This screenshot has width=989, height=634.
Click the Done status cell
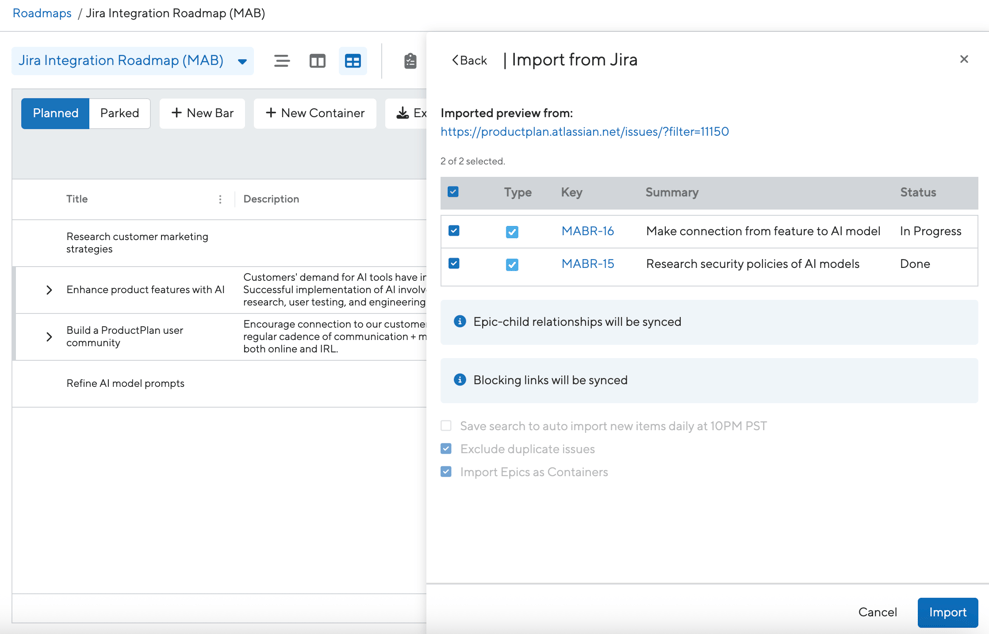[915, 264]
